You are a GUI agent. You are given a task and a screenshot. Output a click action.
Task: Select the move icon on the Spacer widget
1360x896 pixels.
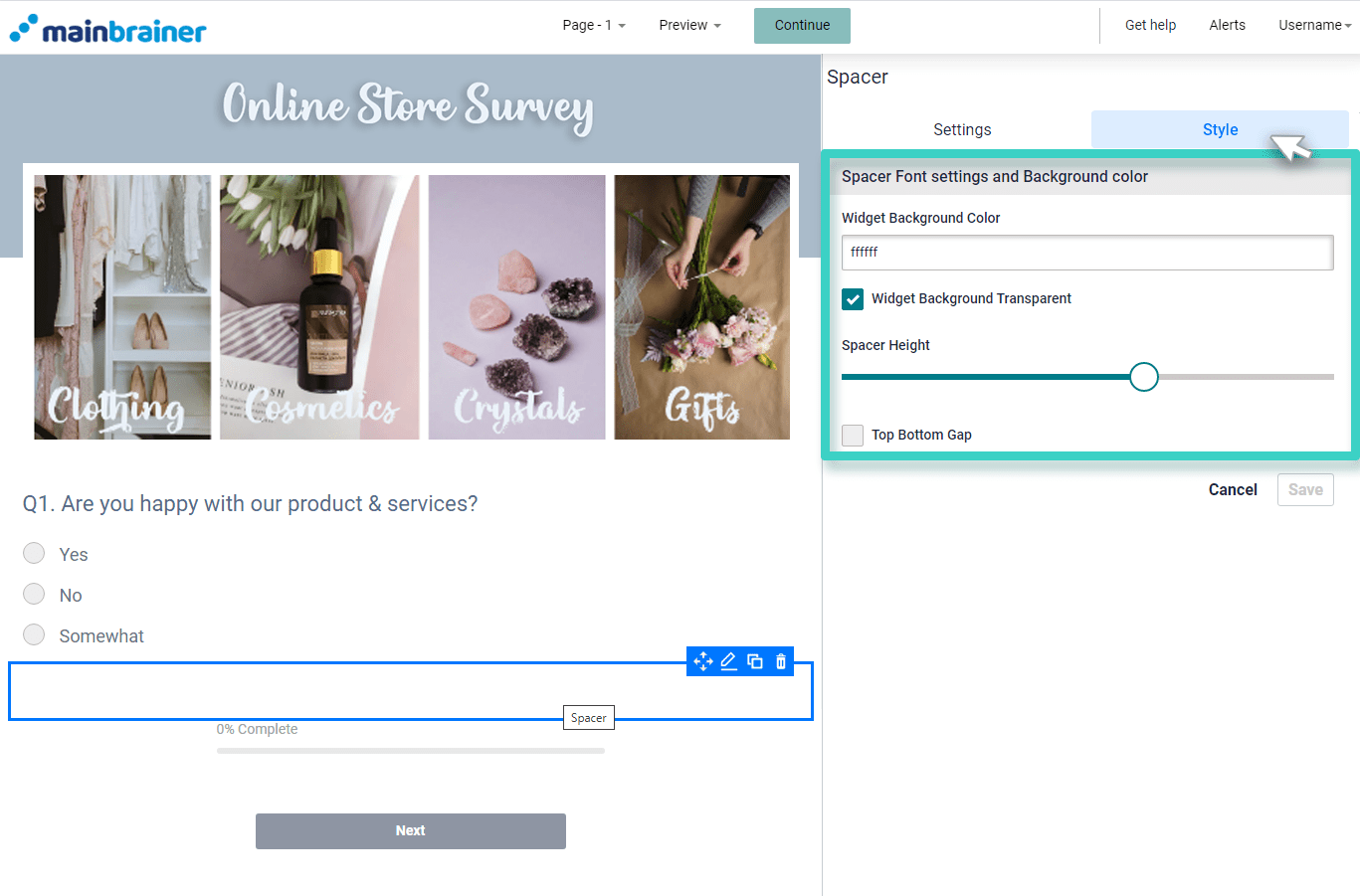point(703,661)
